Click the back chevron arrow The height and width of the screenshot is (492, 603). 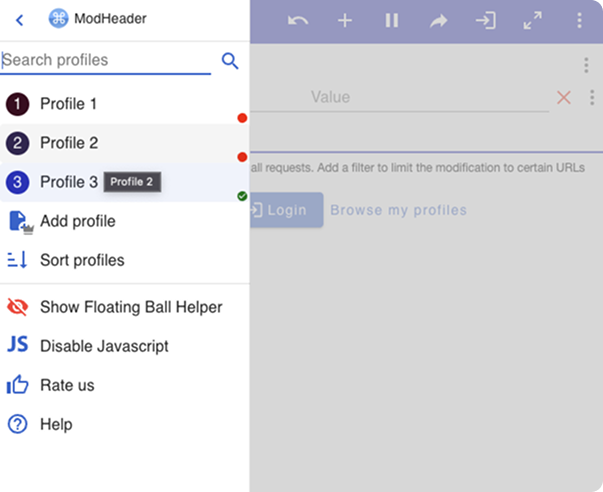[20, 20]
